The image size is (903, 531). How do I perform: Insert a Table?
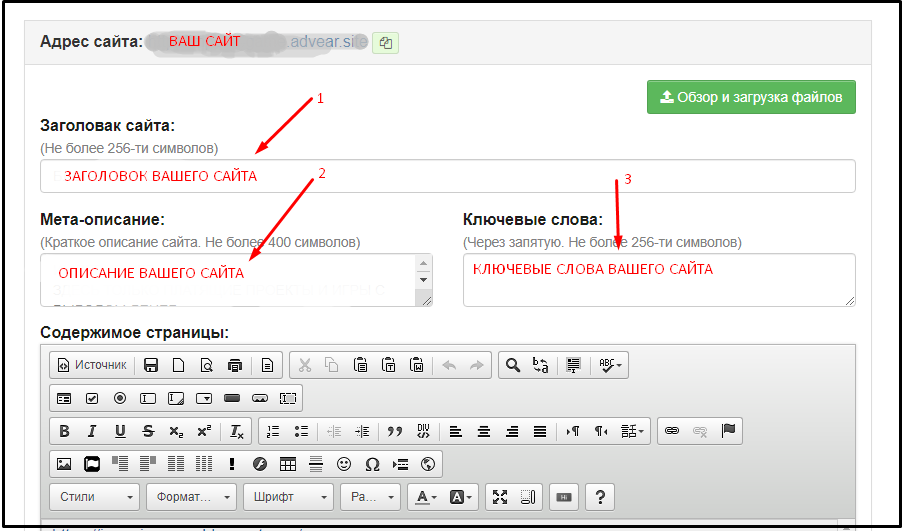288,464
